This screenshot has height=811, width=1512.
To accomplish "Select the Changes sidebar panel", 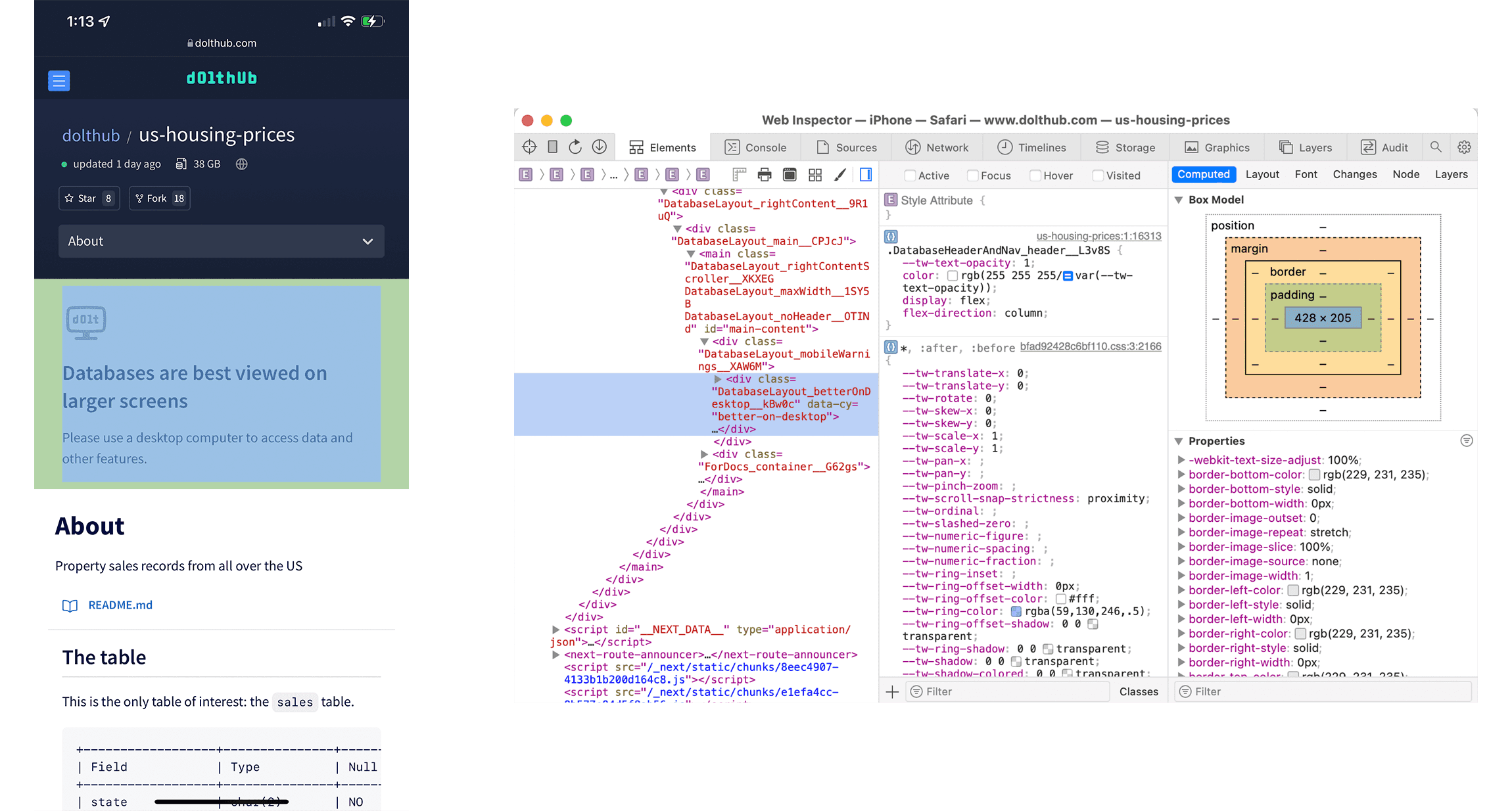I will point(1355,174).
